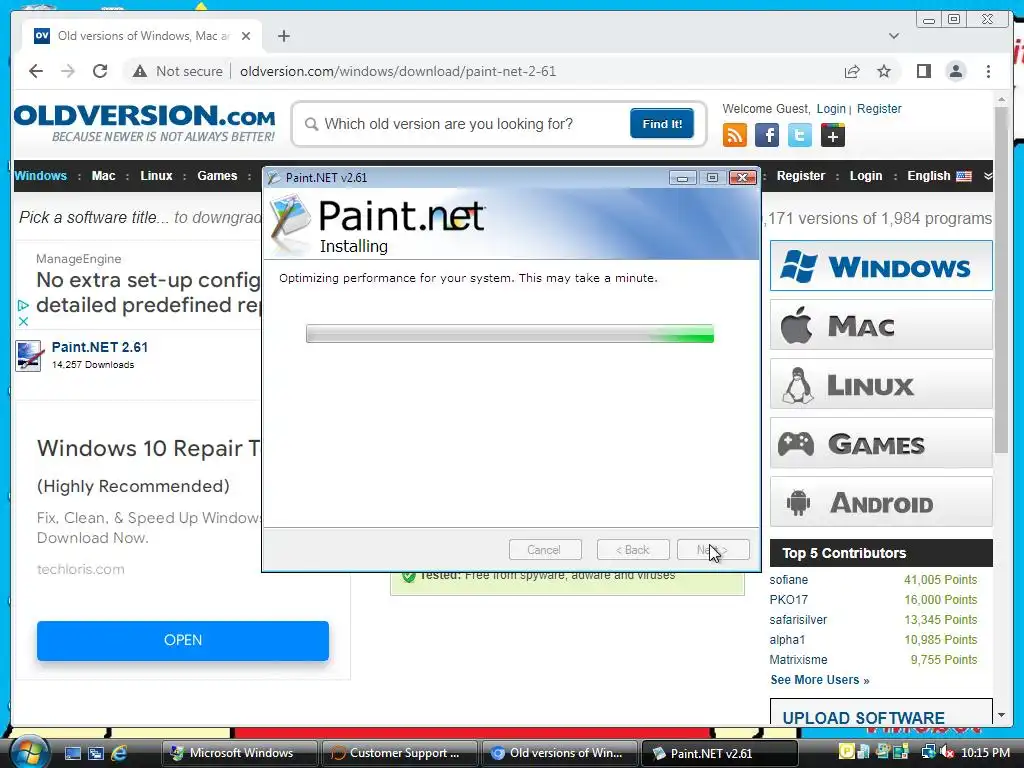Open the English language dropdown

pos(939,176)
